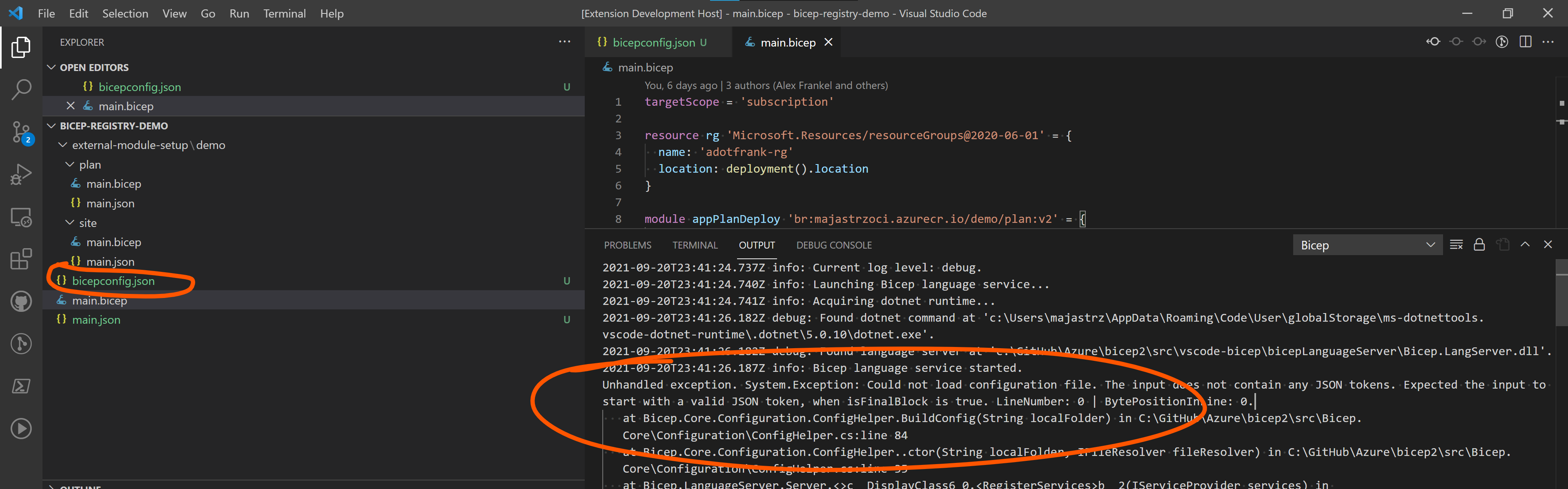Screen dimensions: 1568x489
Task: Maximize the bottom panel
Action: 1526,244
